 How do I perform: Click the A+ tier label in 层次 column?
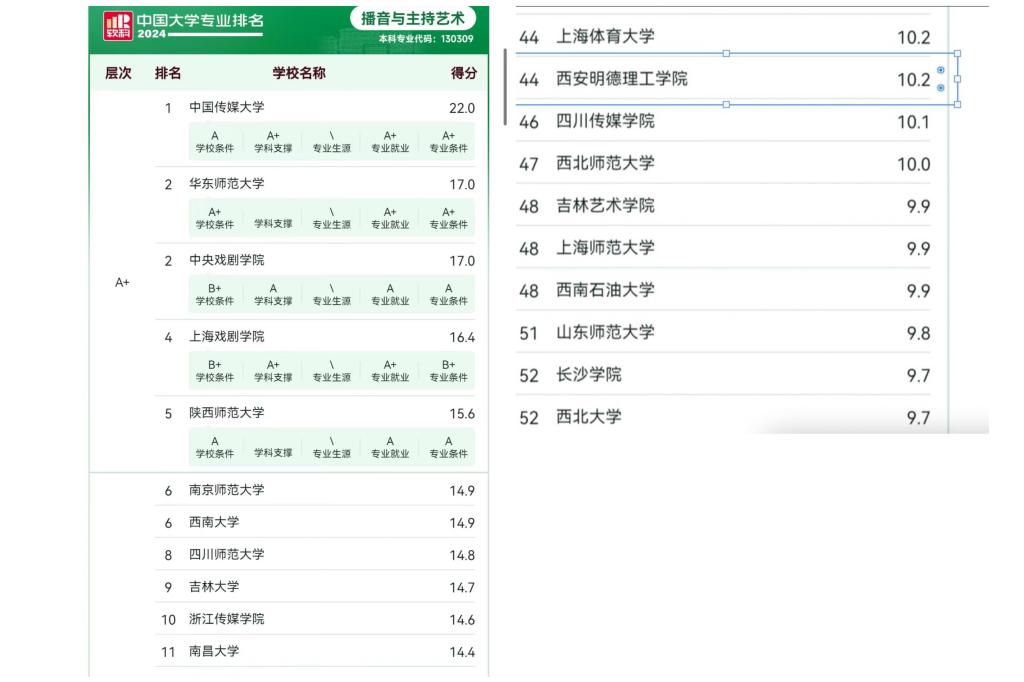tap(122, 283)
